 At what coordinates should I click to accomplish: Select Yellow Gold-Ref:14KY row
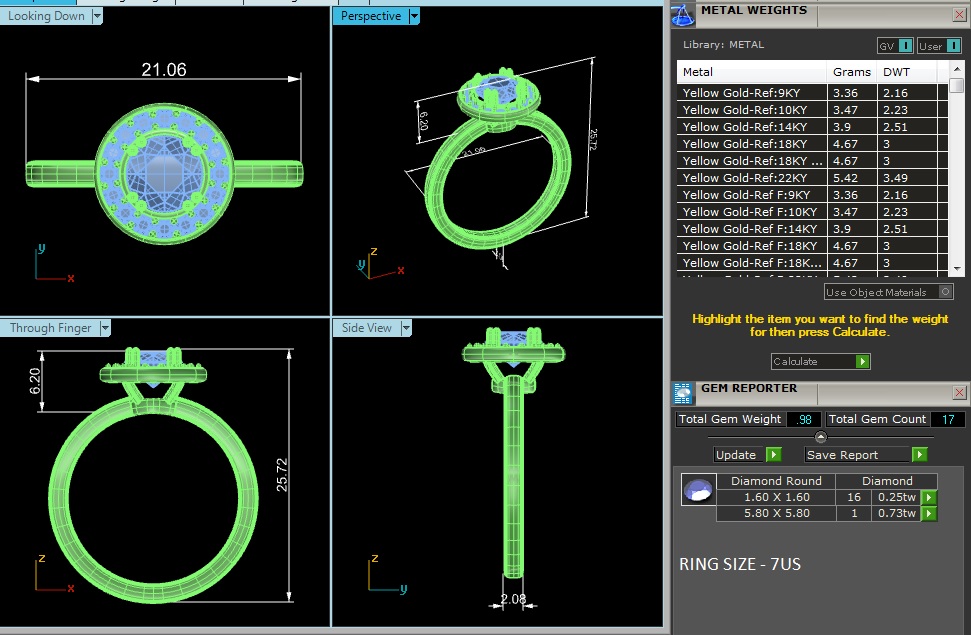coord(750,127)
